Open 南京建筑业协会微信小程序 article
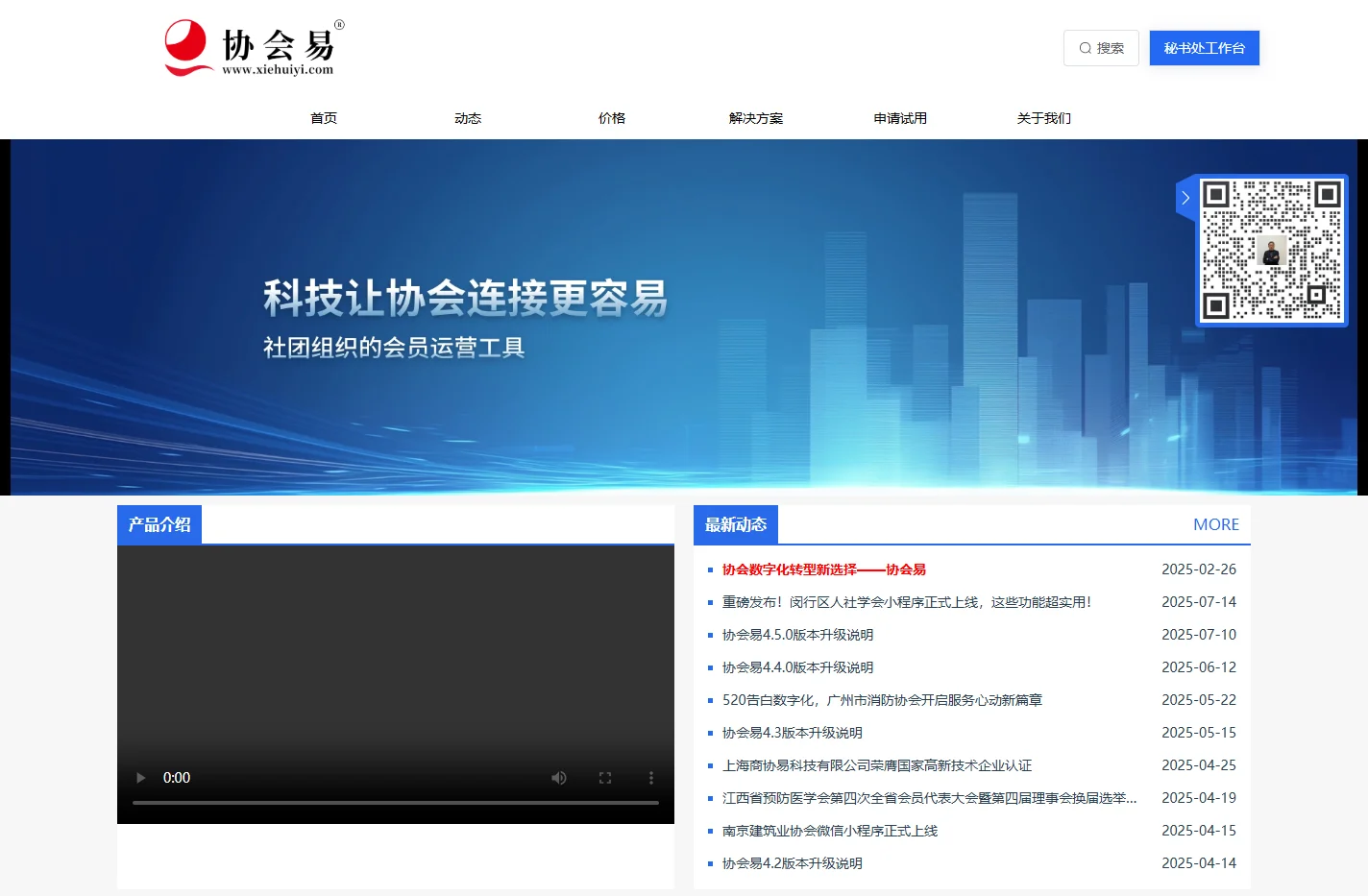The height and width of the screenshot is (896, 1368). click(x=830, y=831)
